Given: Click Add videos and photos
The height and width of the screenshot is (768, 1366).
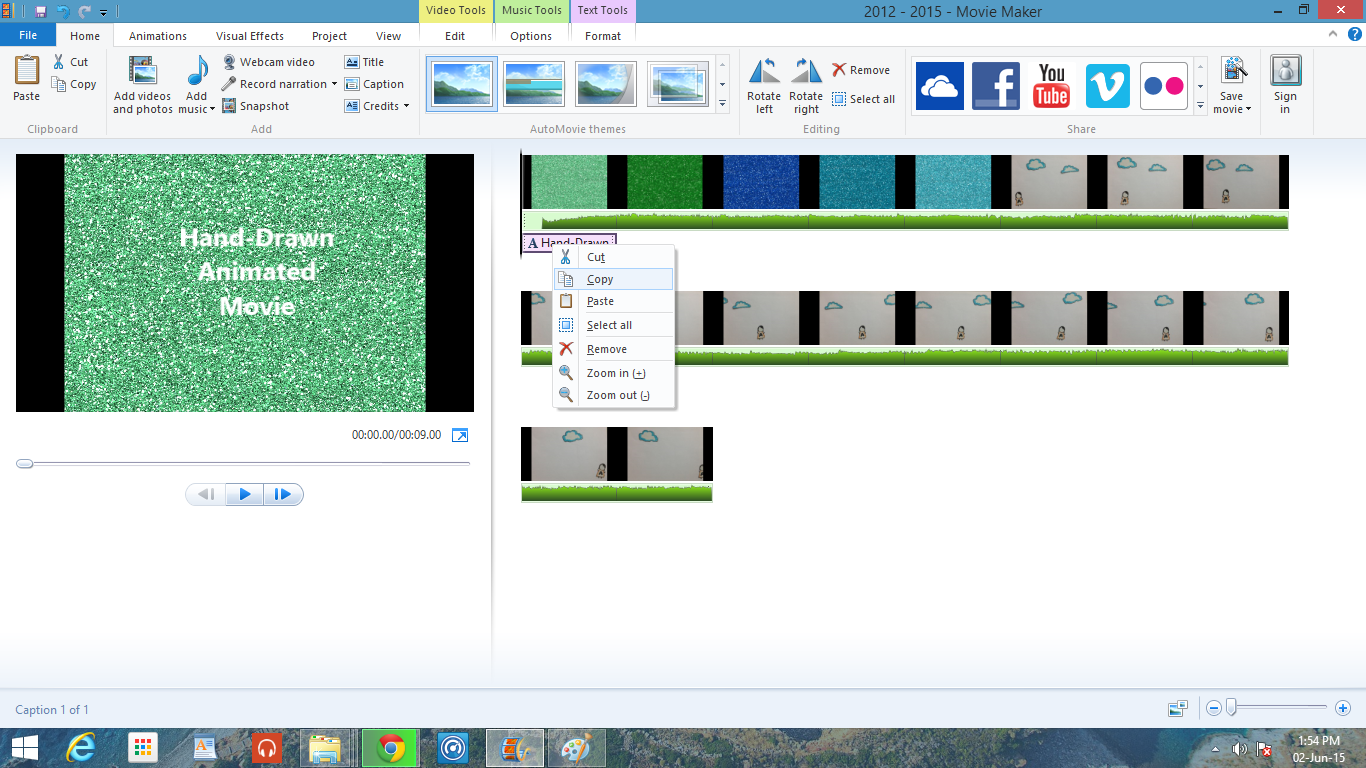Looking at the screenshot, I should pyautogui.click(x=143, y=85).
